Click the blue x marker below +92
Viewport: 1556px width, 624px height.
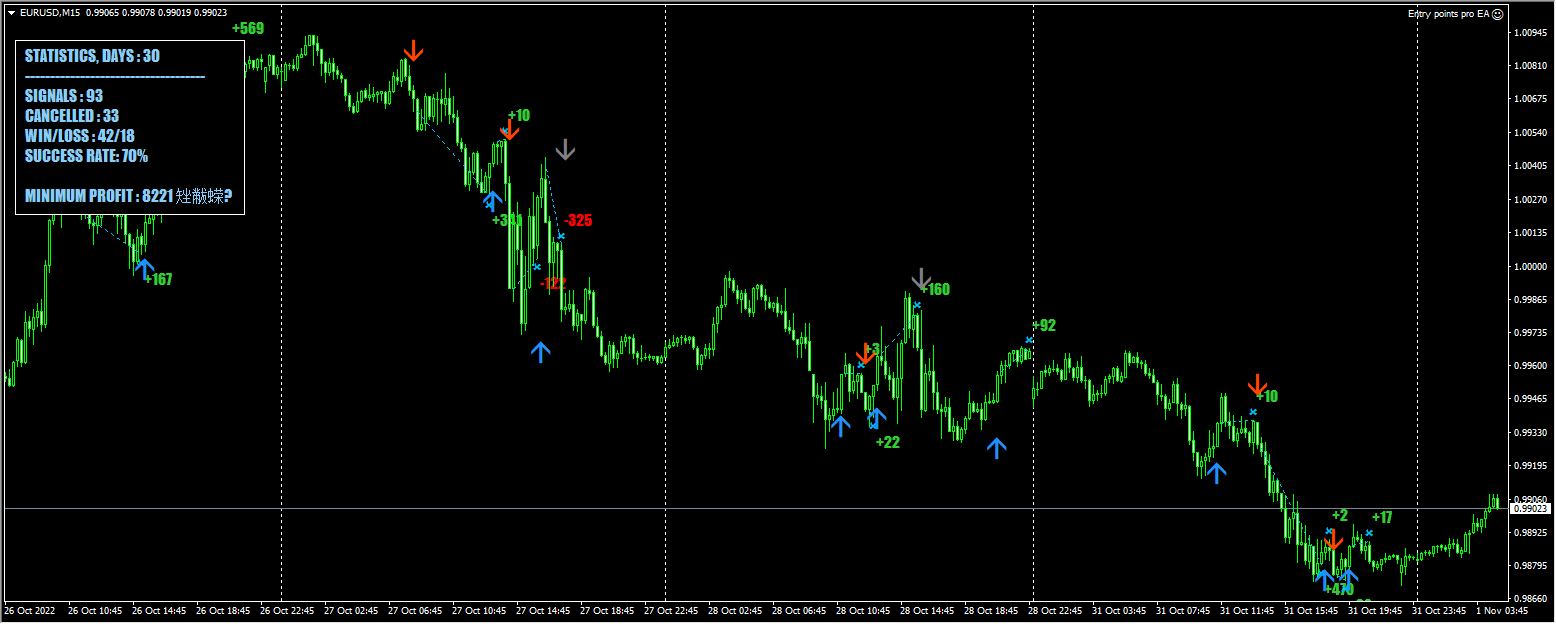pos(1029,340)
